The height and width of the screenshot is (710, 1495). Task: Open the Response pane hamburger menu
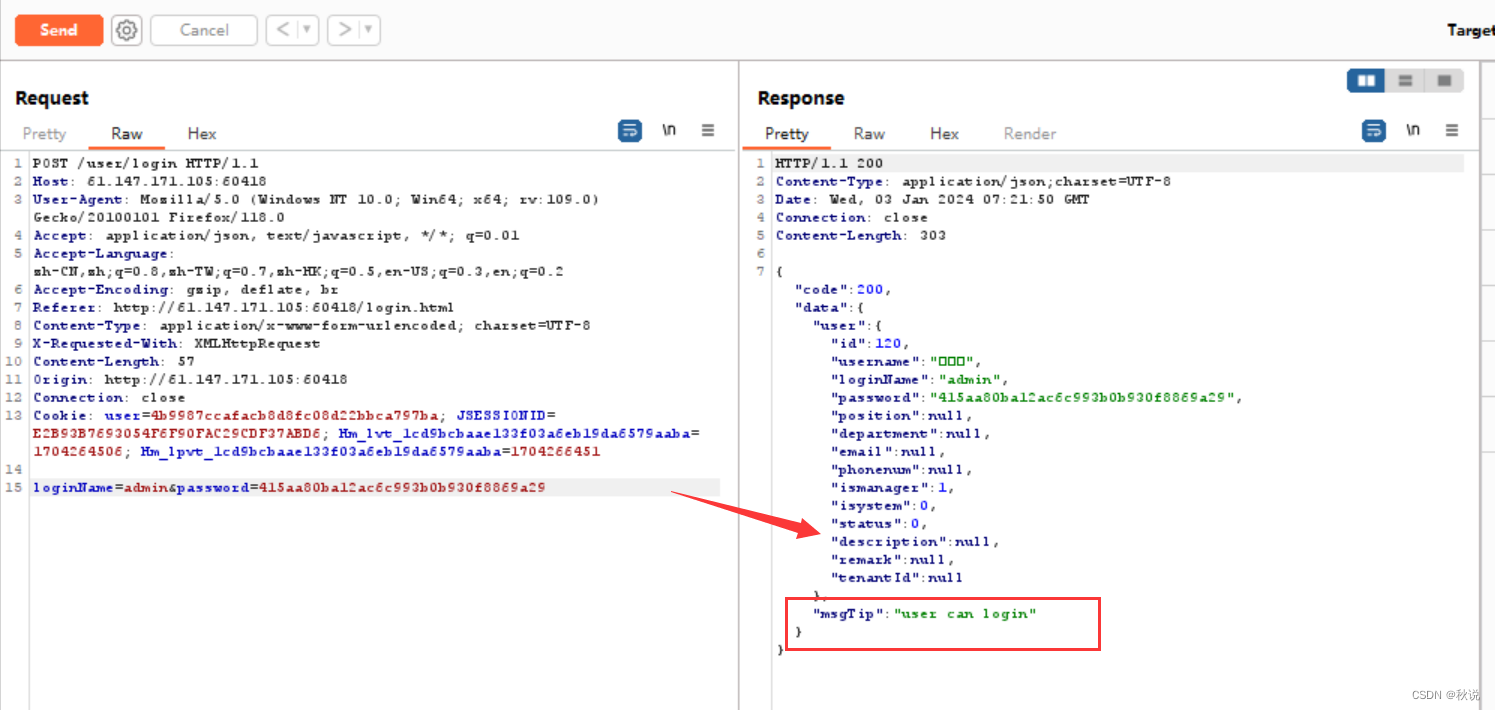pos(1452,130)
